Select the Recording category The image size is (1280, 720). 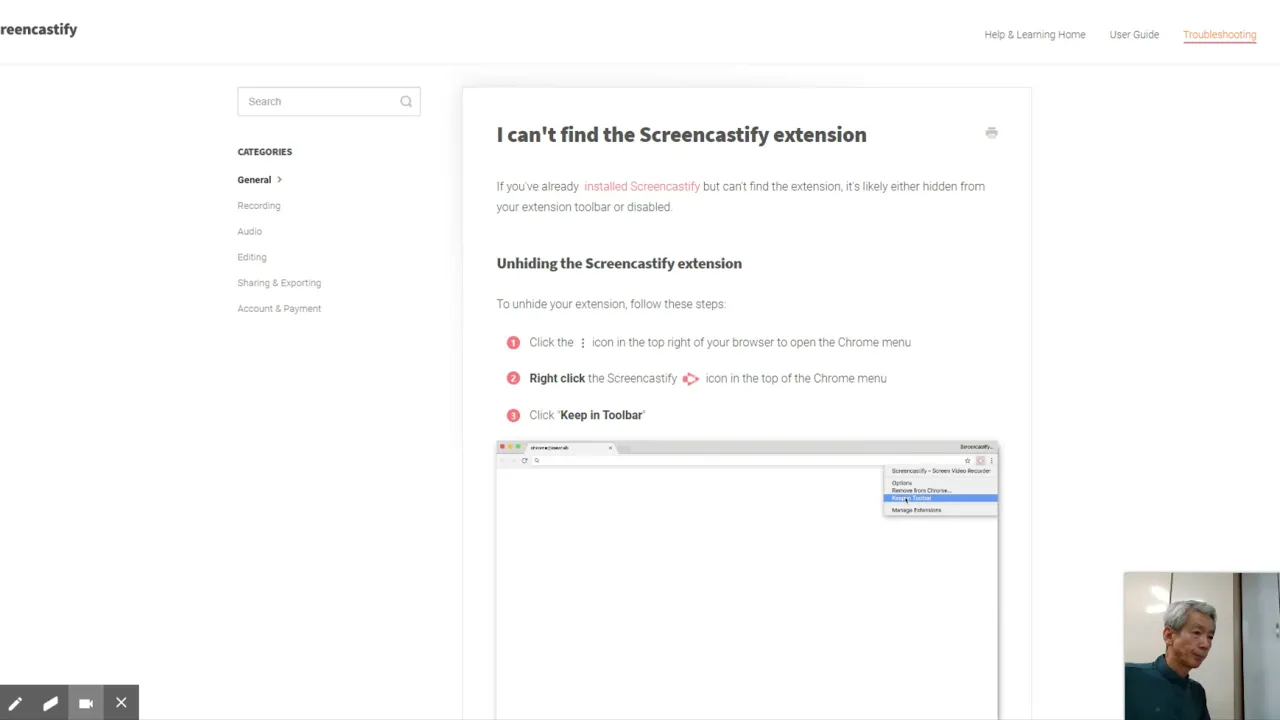click(x=259, y=205)
